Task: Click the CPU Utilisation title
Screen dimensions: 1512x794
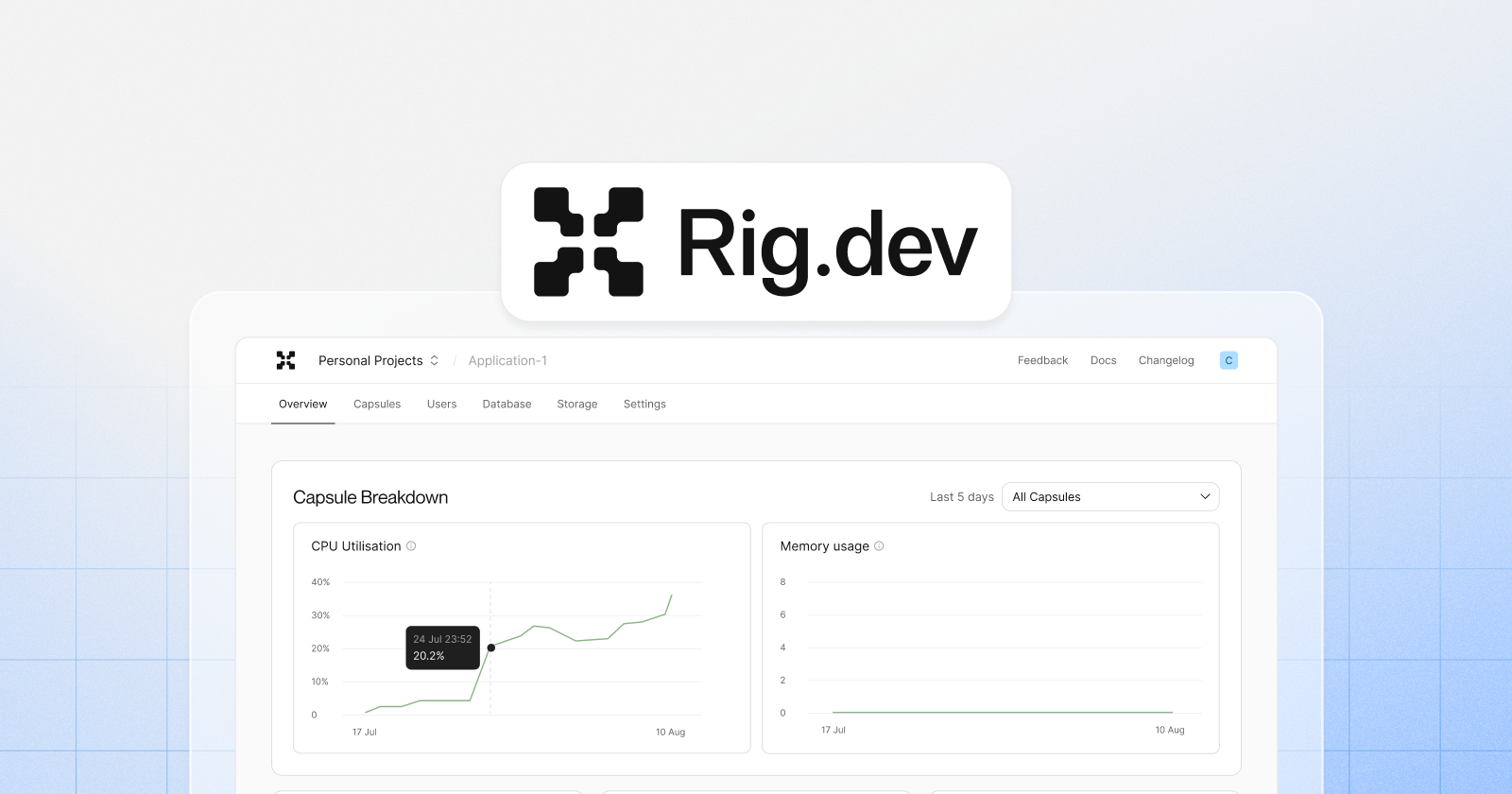Action: tap(356, 546)
